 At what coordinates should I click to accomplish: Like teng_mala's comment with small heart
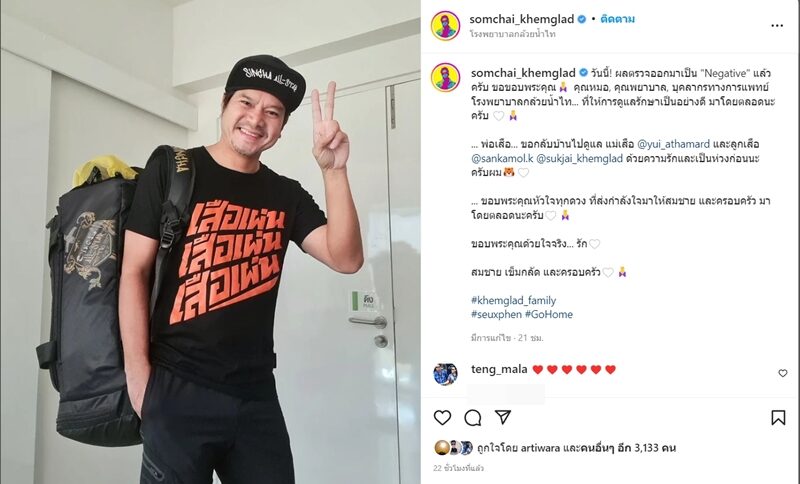pos(783,373)
